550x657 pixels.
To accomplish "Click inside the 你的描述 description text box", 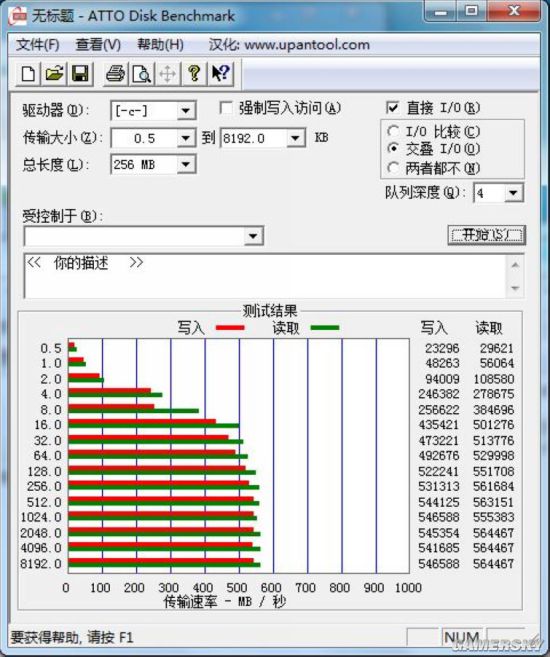I will click(x=266, y=276).
